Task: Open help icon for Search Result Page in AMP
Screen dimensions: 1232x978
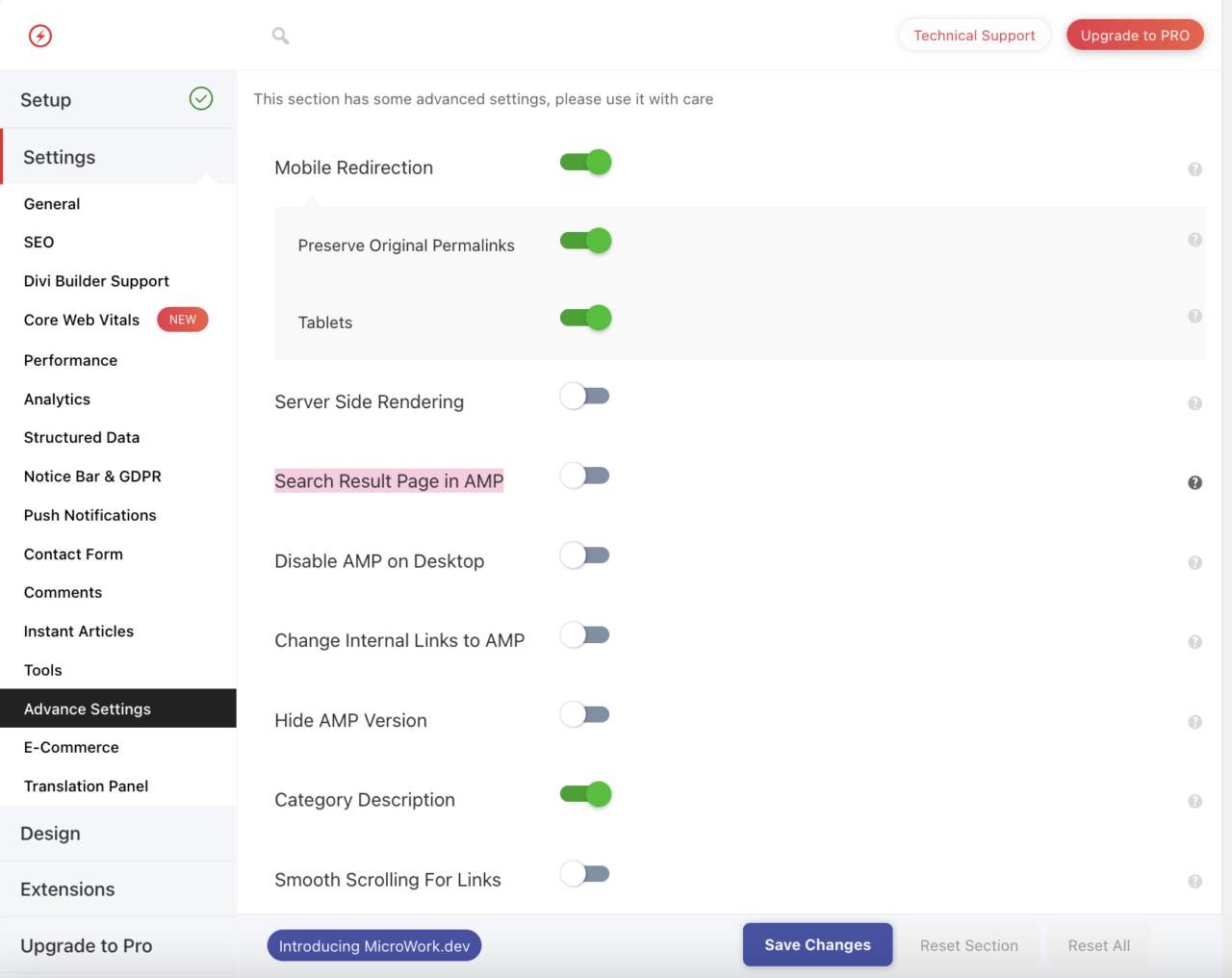Action: coord(1194,483)
